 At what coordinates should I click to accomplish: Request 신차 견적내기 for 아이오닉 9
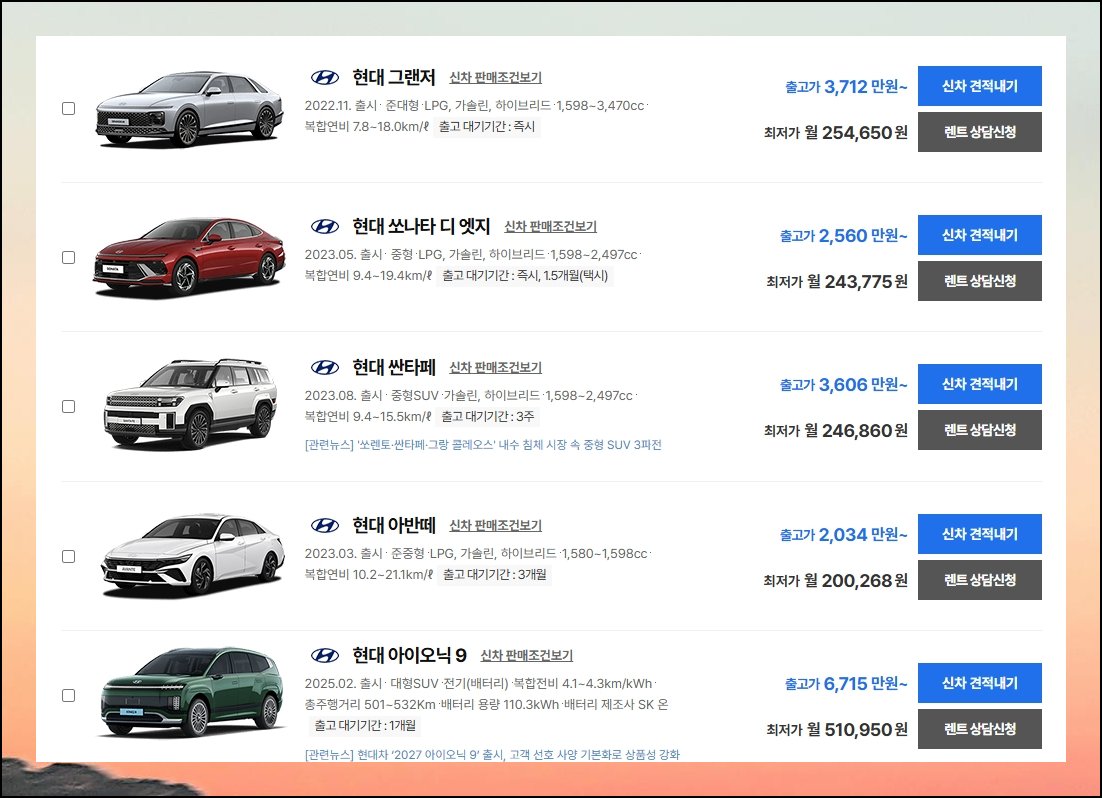[980, 683]
